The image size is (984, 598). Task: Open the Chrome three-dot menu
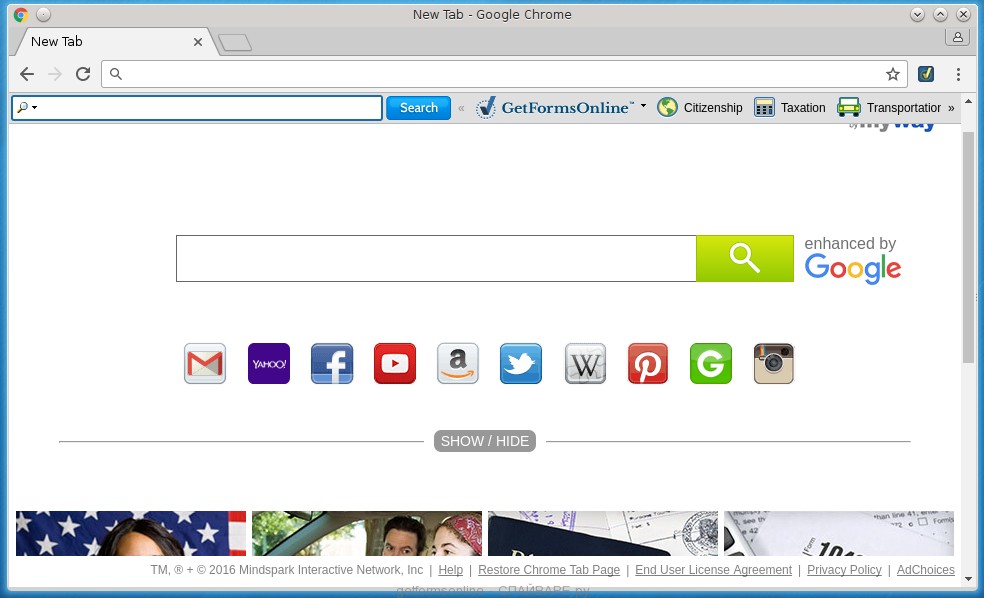point(957,74)
